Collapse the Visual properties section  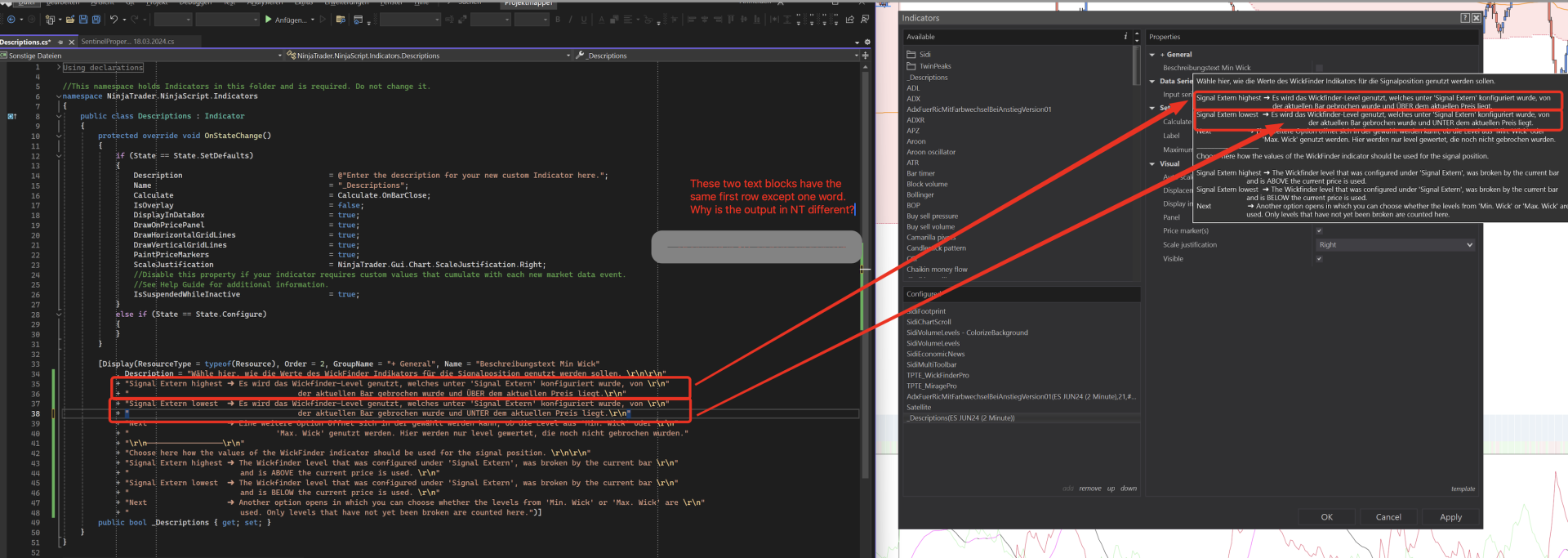click(x=1152, y=163)
